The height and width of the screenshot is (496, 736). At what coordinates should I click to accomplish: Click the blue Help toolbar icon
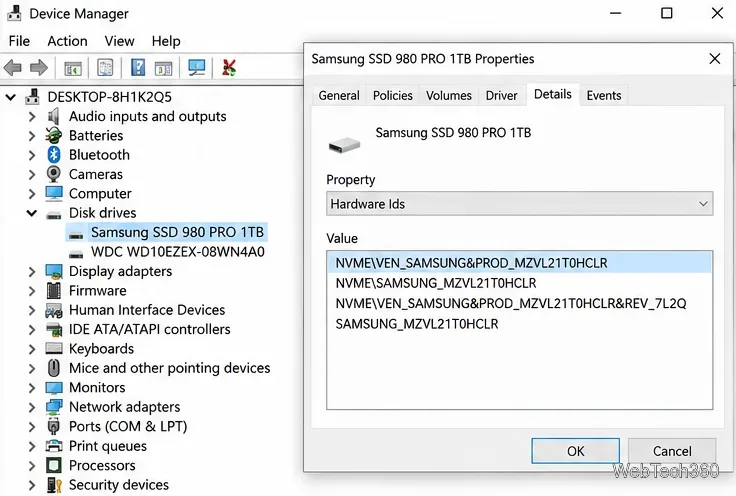[138, 68]
